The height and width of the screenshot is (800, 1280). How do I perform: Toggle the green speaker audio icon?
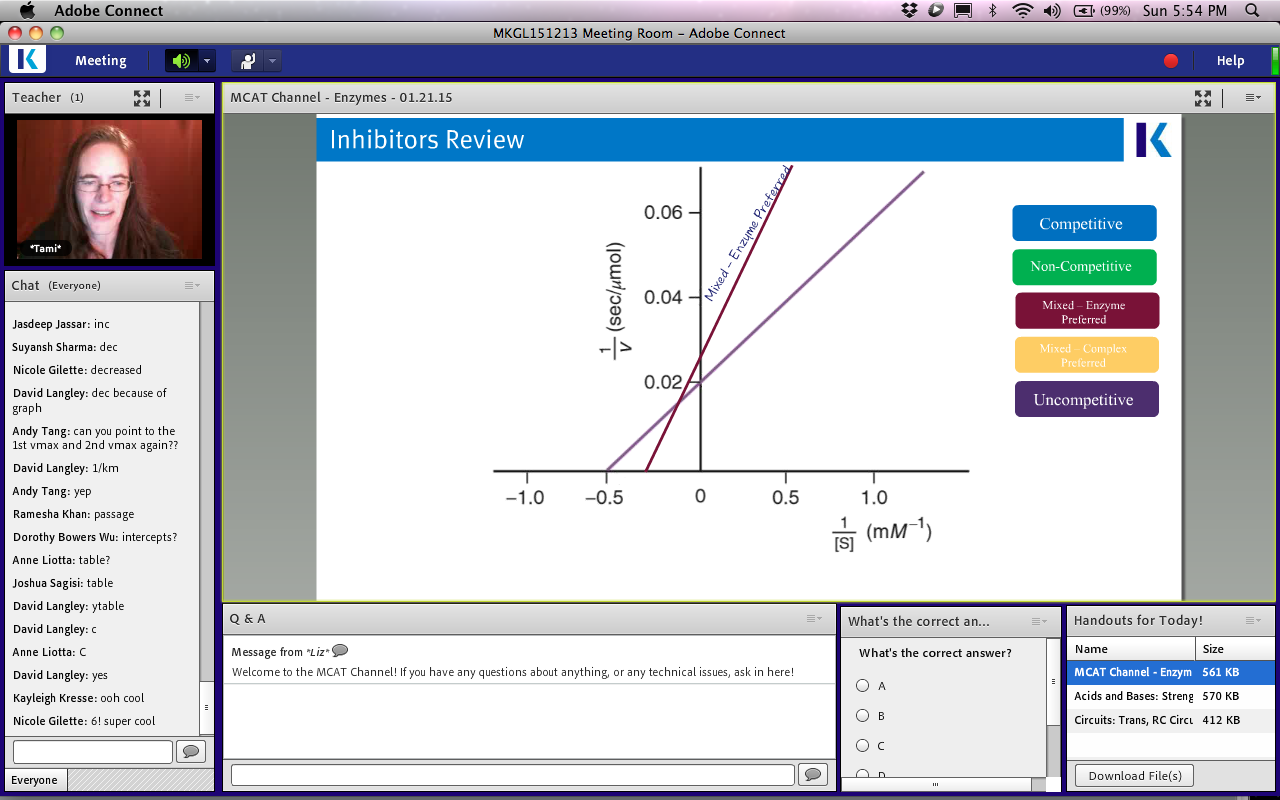(181, 61)
